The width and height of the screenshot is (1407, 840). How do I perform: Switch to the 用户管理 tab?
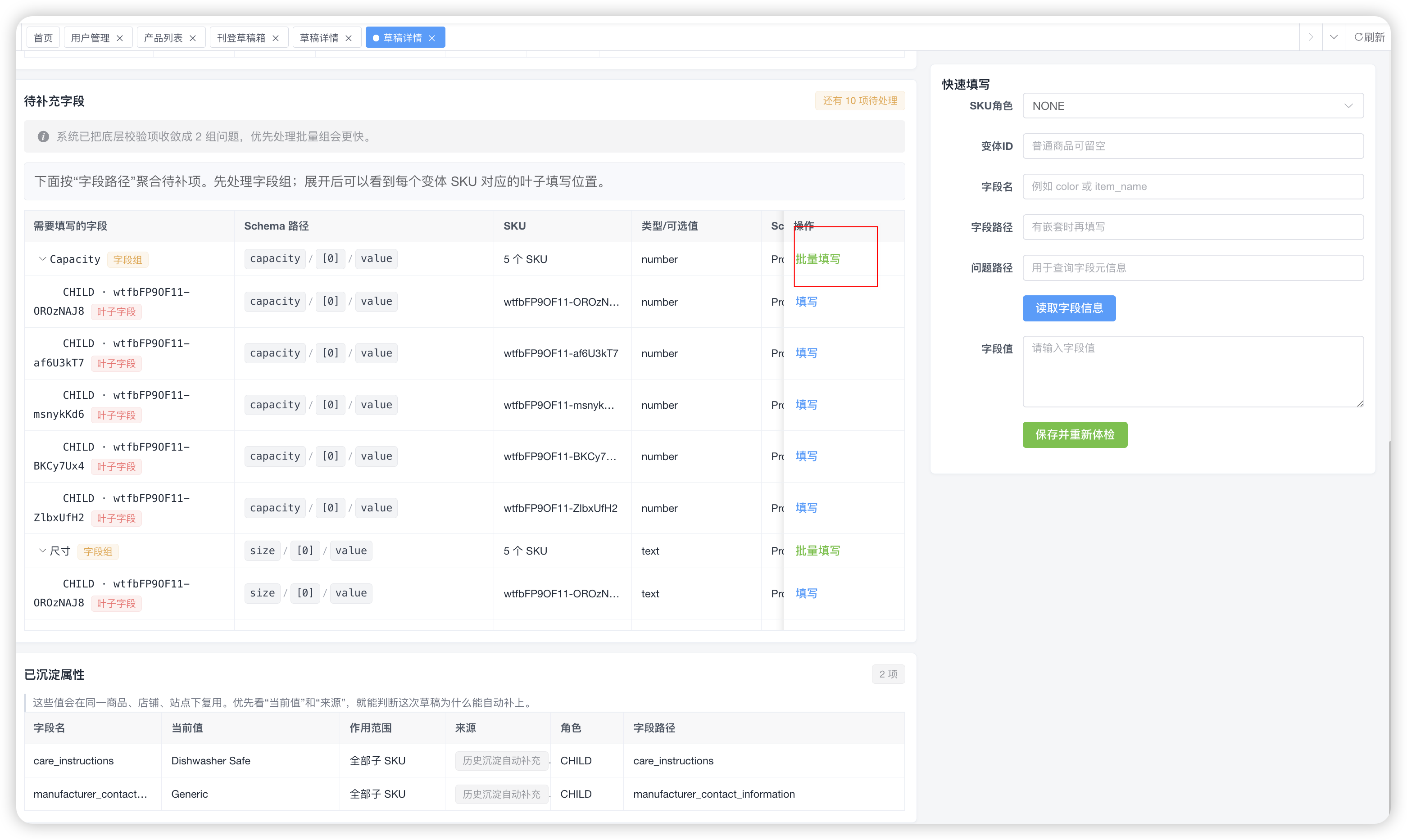pos(90,38)
